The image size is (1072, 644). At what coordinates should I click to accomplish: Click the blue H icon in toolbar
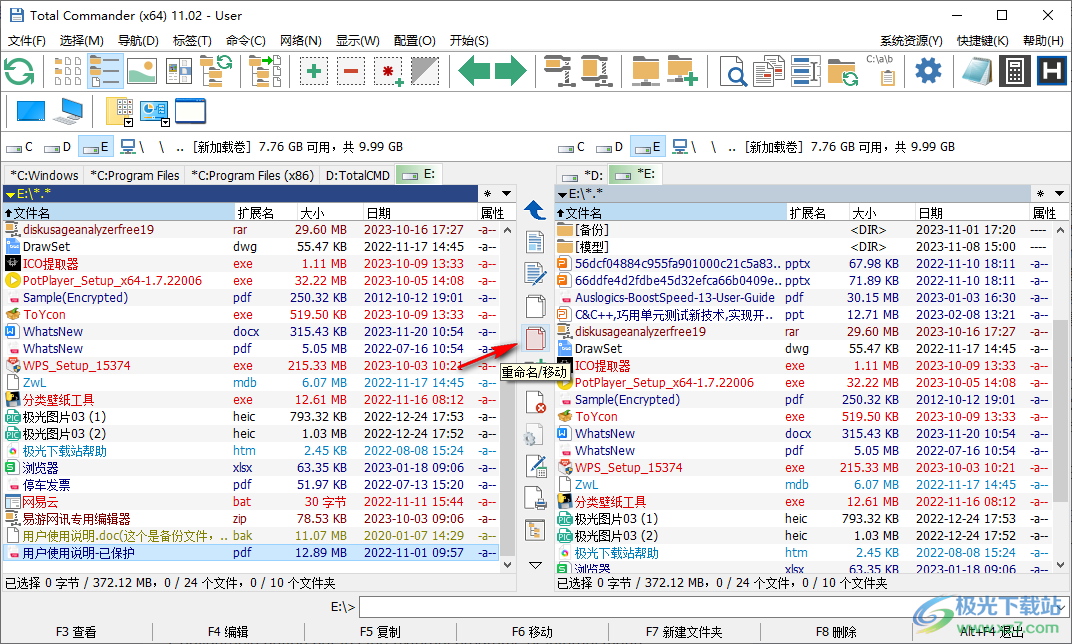click(1051, 71)
